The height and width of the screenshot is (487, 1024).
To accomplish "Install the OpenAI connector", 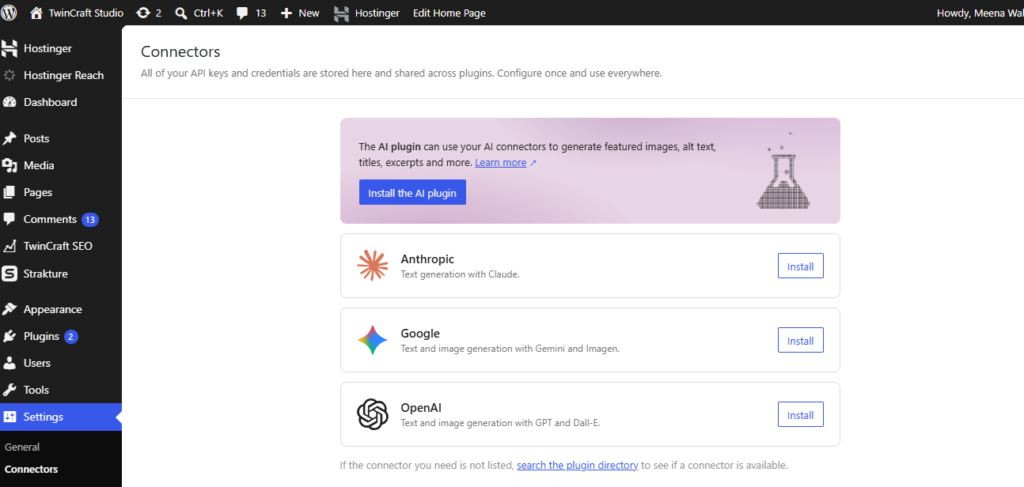I will [x=800, y=415].
